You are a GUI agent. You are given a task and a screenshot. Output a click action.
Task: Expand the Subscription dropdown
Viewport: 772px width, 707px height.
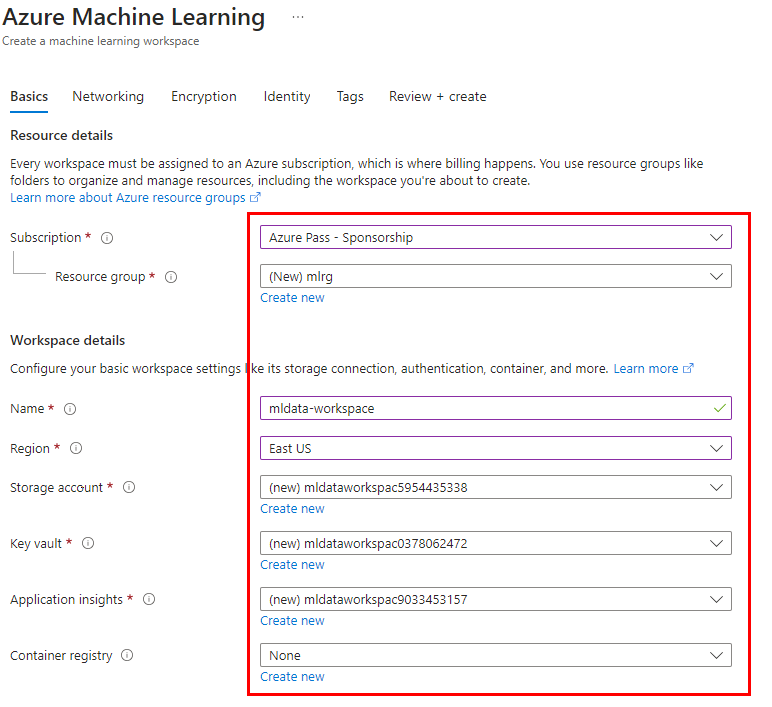[495, 238]
